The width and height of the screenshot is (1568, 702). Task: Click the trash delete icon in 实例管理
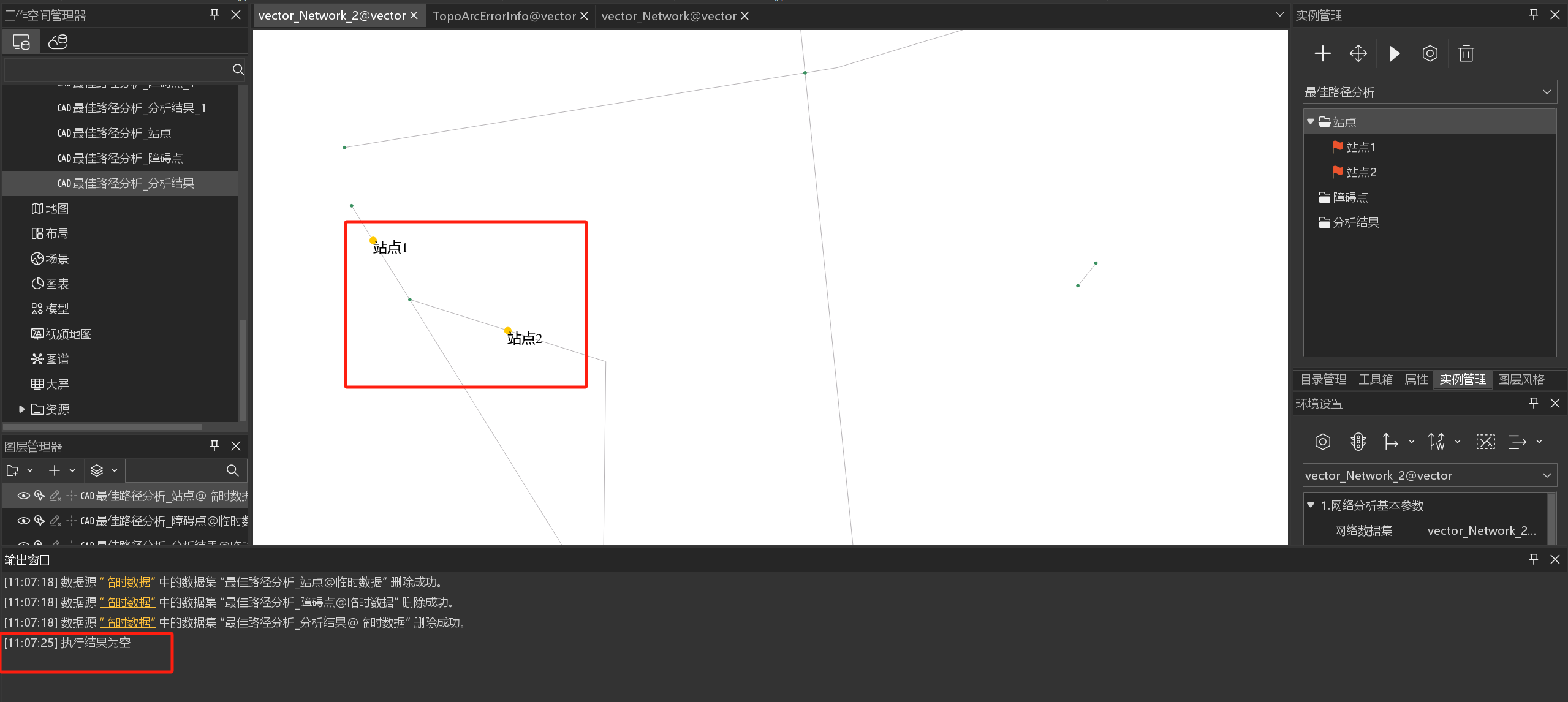click(x=1466, y=54)
